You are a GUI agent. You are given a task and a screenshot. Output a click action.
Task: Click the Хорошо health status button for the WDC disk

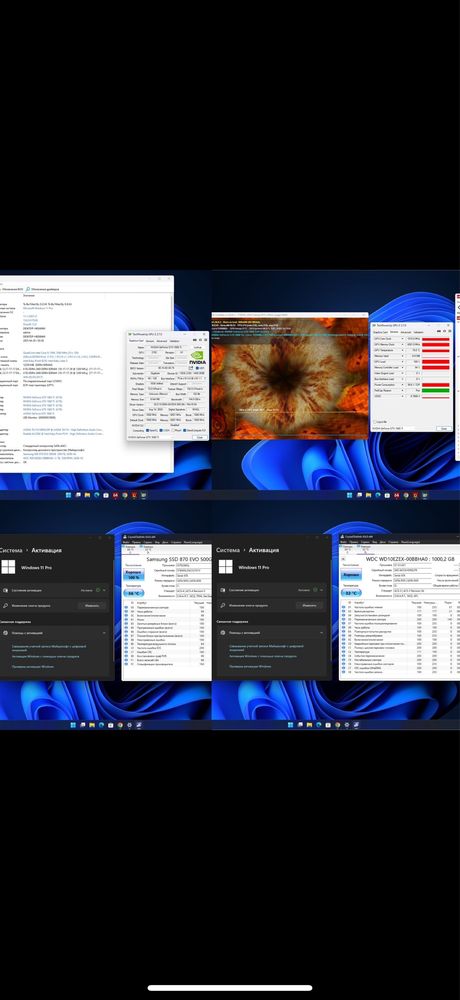[x=351, y=575]
